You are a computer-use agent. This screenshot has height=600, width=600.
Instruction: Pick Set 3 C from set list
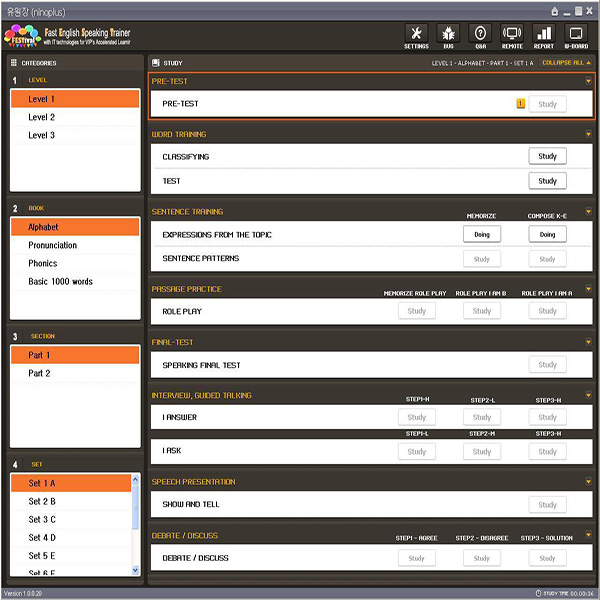(42, 519)
